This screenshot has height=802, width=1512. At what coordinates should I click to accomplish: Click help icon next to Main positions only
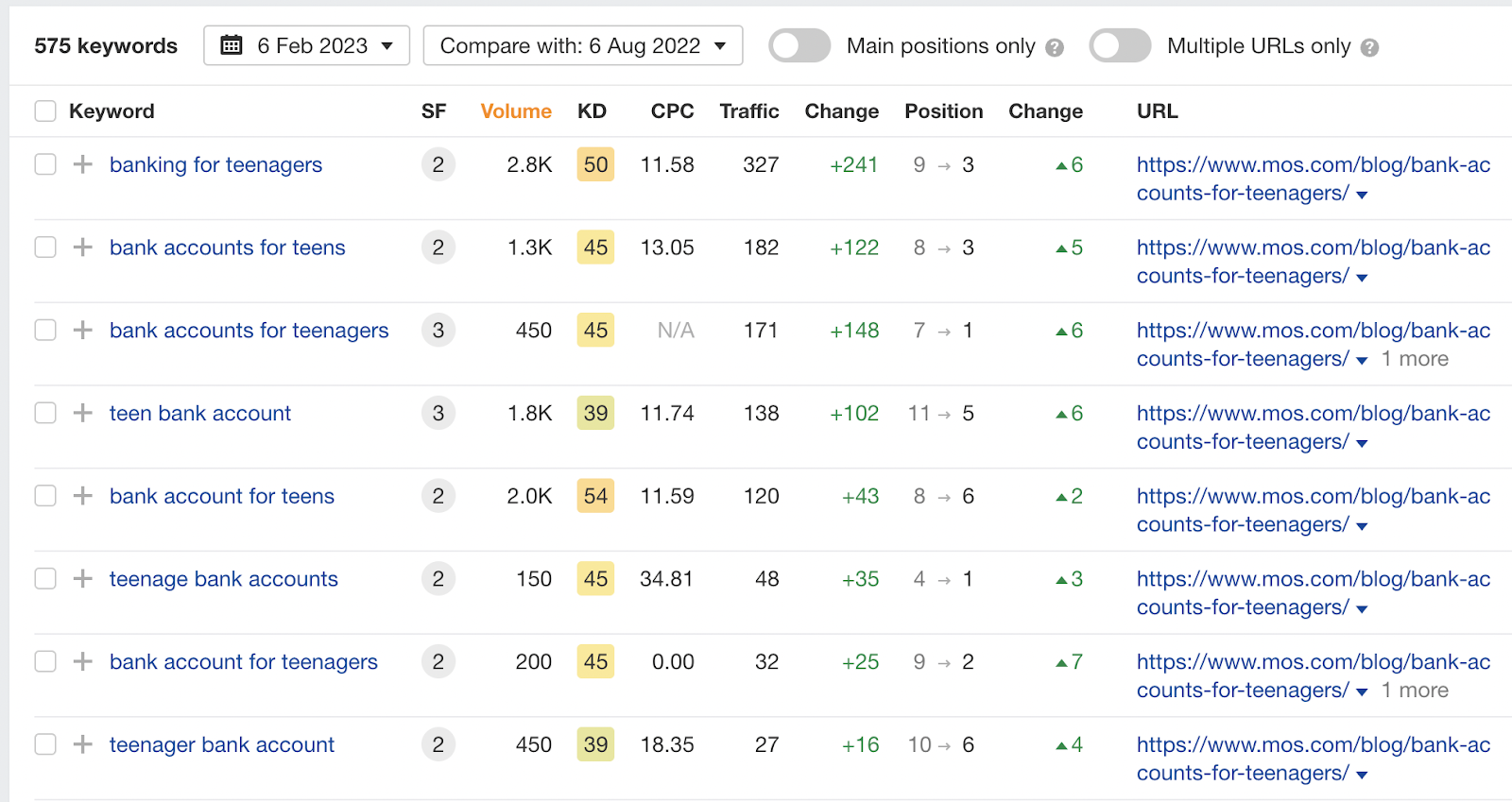coord(1055,47)
